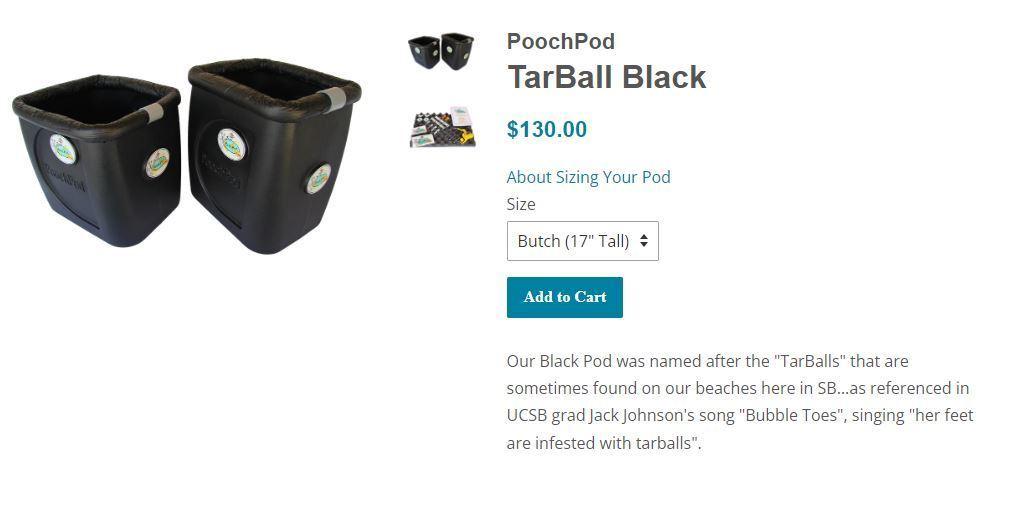Screen dimensions: 1021x509
Task: Click the embossed PoochPod text on left pod
Action: click(x=65, y=178)
